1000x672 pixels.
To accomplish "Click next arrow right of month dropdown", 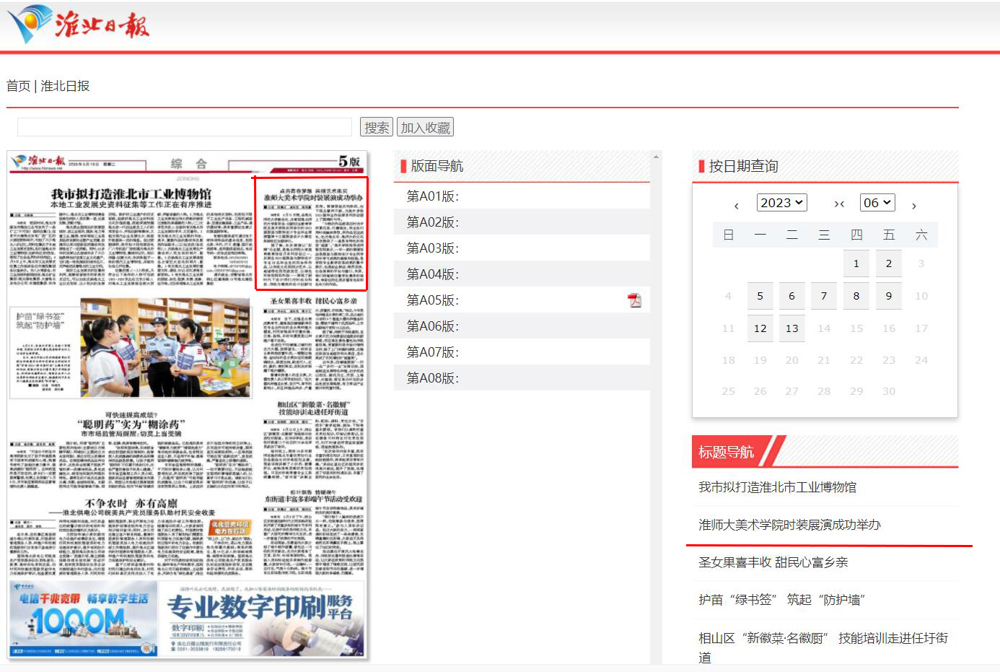I will pyautogui.click(x=913, y=205).
